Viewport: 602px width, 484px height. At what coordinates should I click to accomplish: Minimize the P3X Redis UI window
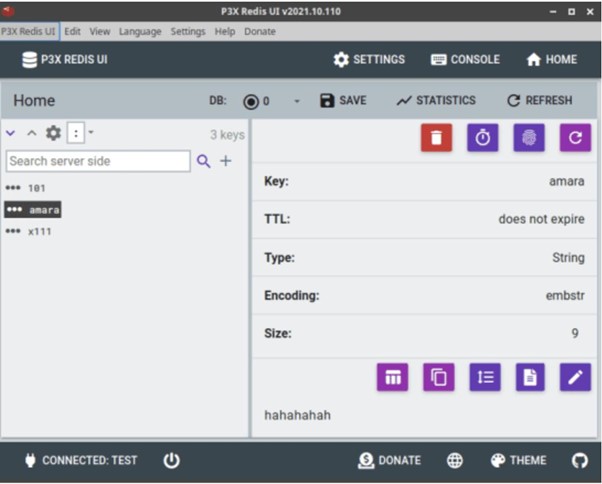(x=553, y=12)
